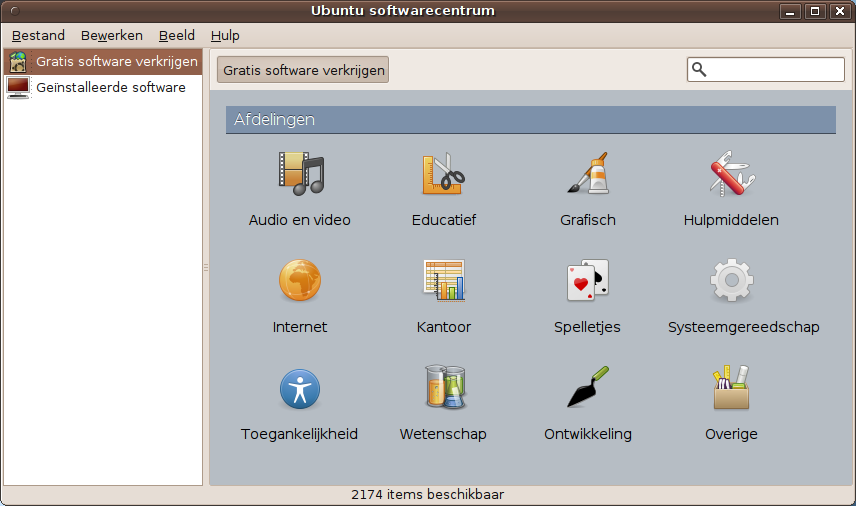The image size is (856, 506).
Task: Maximize the Ubuntu softwarecentrum window
Action: tap(815, 11)
